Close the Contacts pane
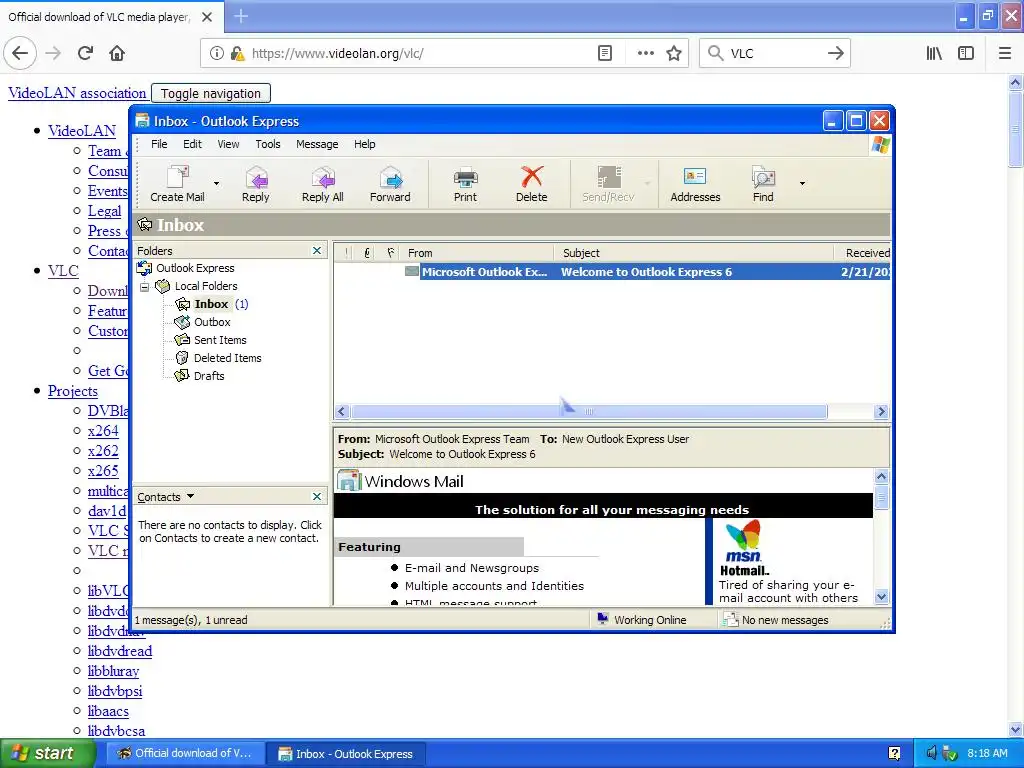Image resolution: width=1024 pixels, height=768 pixels. click(317, 497)
